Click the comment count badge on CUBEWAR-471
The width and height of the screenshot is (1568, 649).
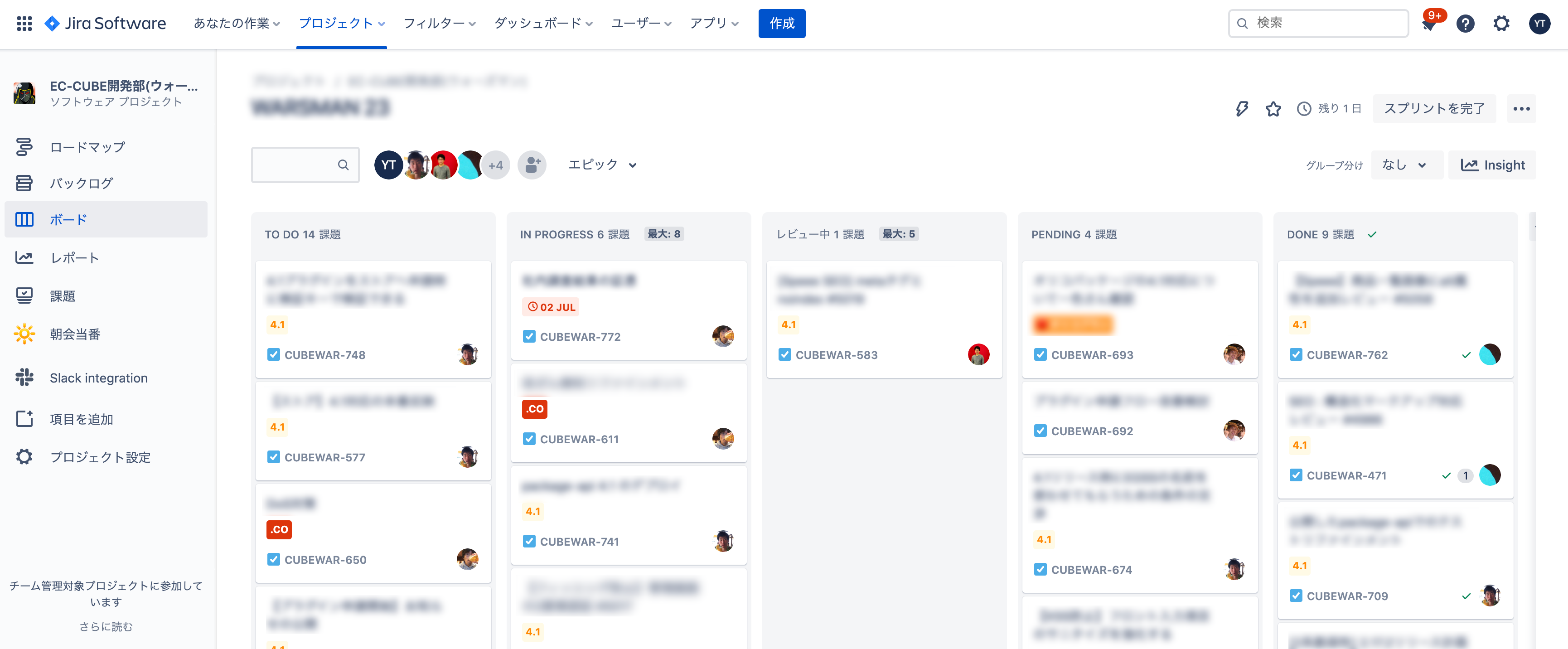1465,475
